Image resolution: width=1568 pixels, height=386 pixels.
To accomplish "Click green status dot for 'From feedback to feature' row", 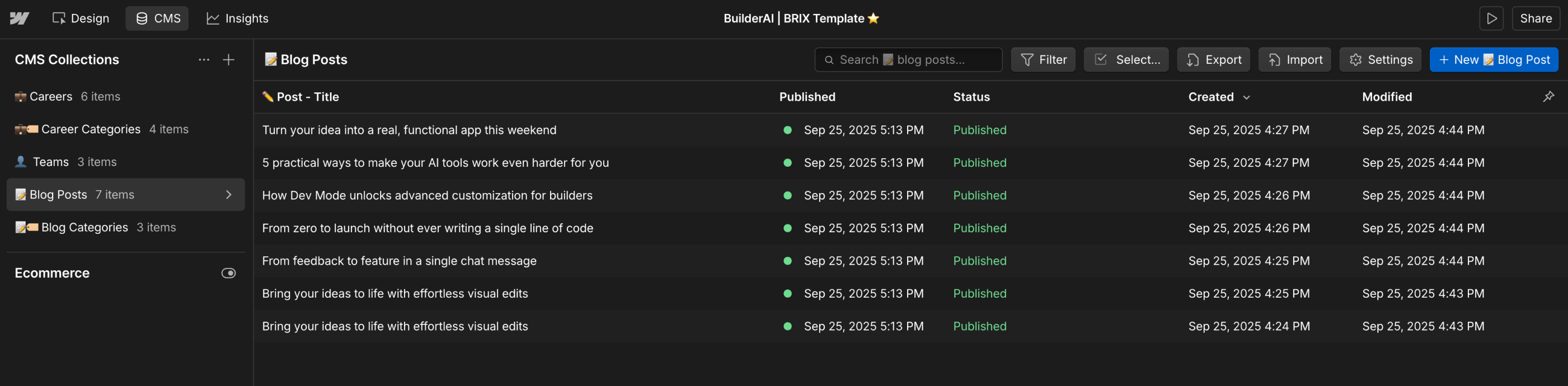I will click(787, 261).
